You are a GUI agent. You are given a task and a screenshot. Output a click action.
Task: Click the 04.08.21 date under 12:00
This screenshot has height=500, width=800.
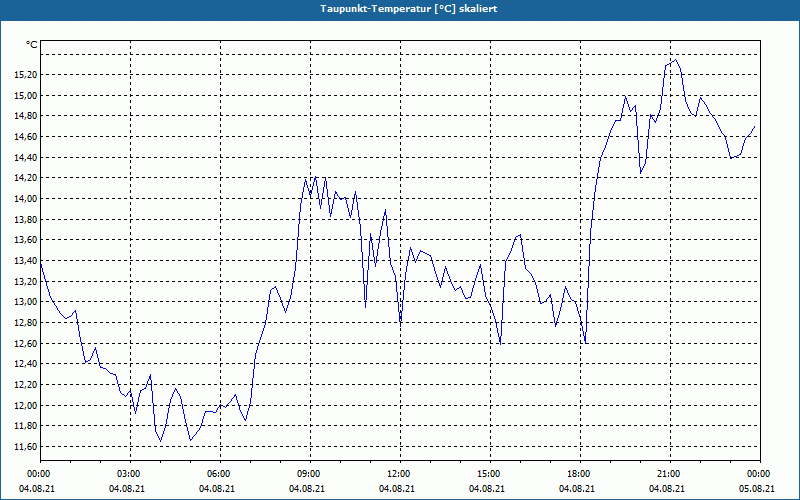coord(397,489)
